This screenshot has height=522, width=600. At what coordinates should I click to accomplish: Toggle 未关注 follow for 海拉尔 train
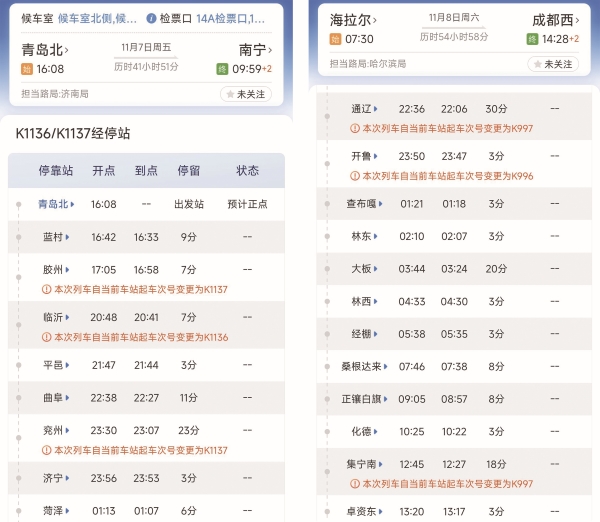pyautogui.click(x=553, y=64)
